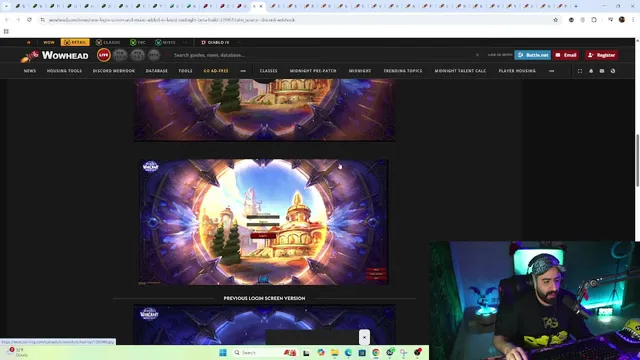Open the Database menu
Screen dimensions: 640x360
tap(157, 71)
